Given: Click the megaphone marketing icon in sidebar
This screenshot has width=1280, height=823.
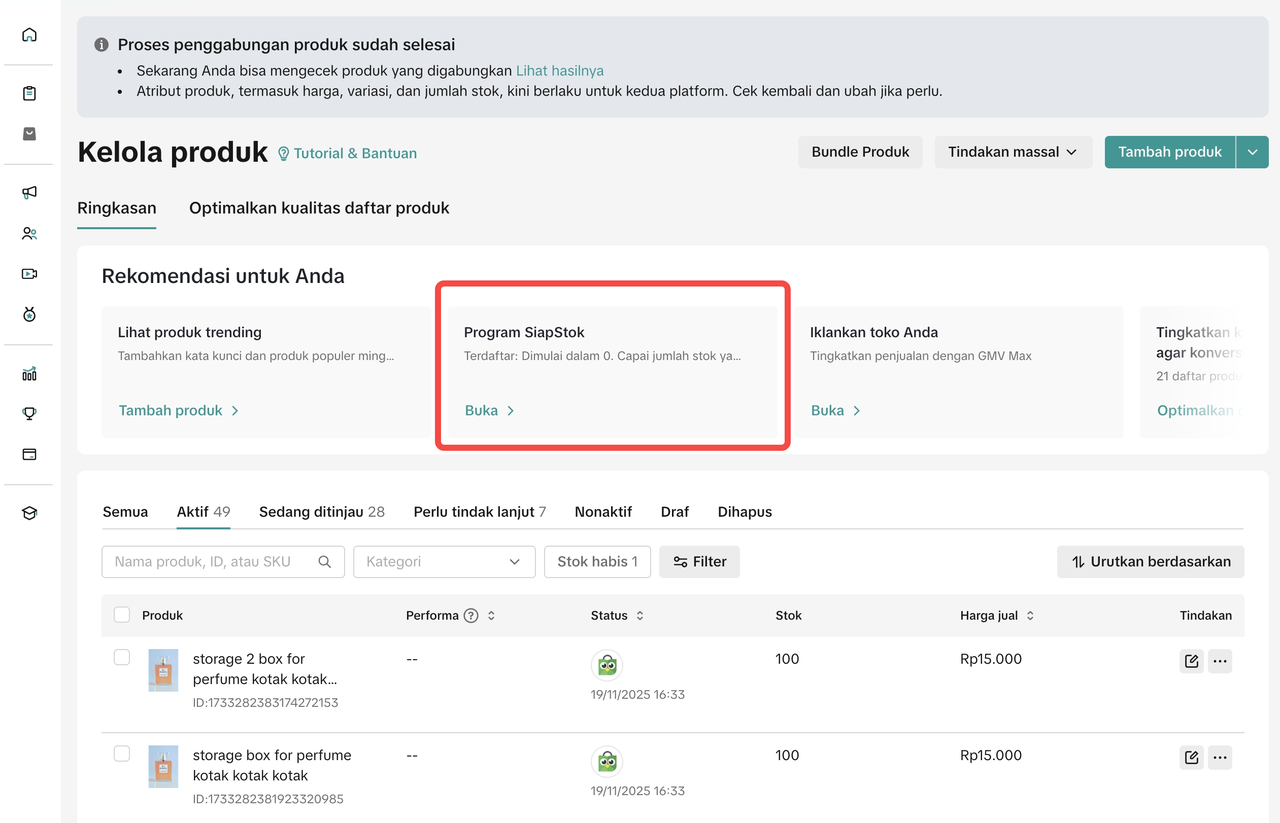Looking at the screenshot, I should (29, 193).
